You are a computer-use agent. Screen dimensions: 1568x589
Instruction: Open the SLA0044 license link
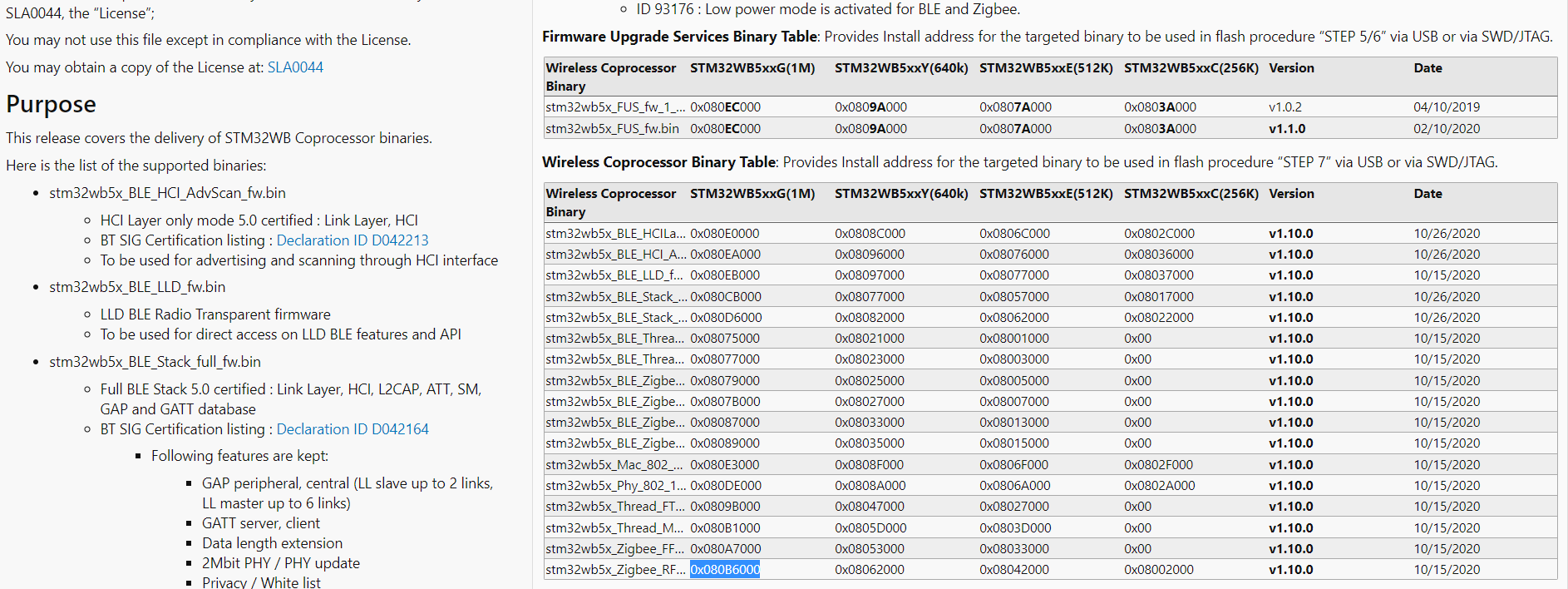pyautogui.click(x=295, y=67)
